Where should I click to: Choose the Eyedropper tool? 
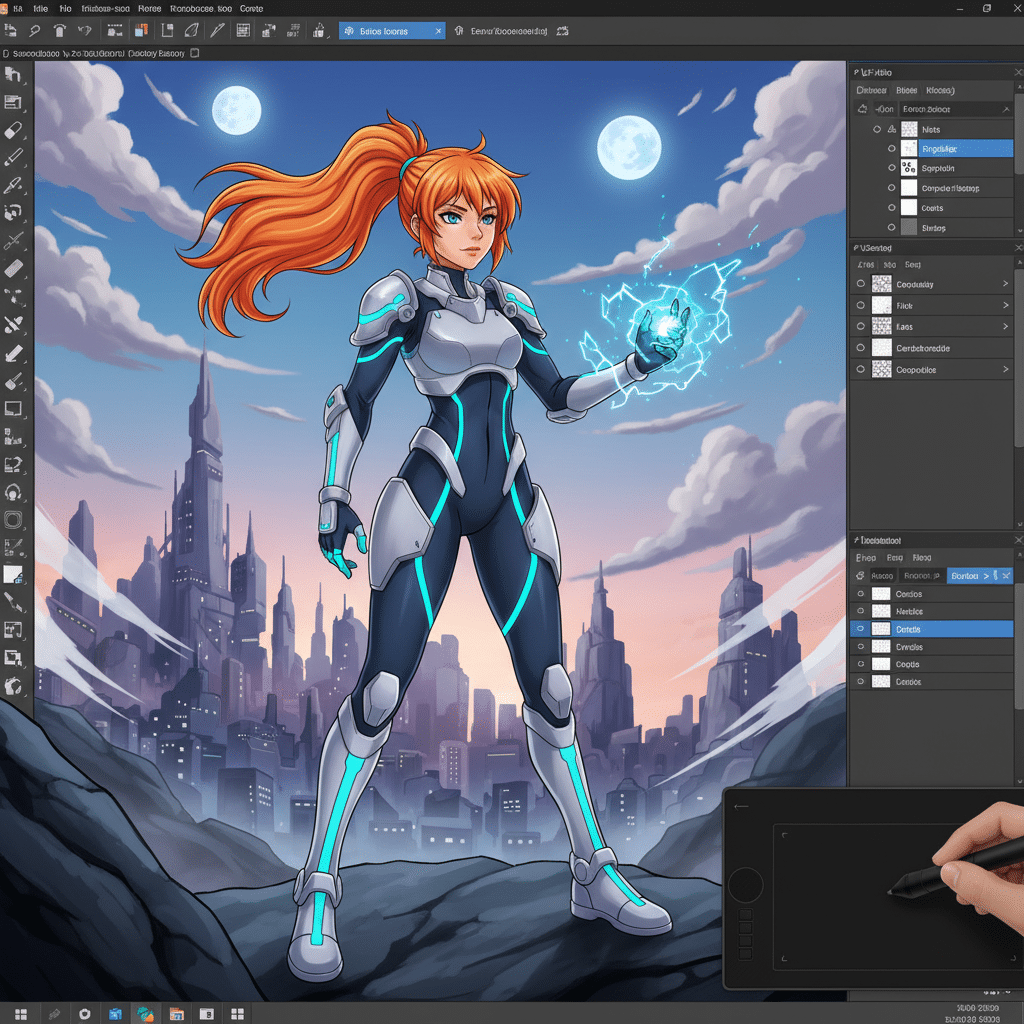13,184
